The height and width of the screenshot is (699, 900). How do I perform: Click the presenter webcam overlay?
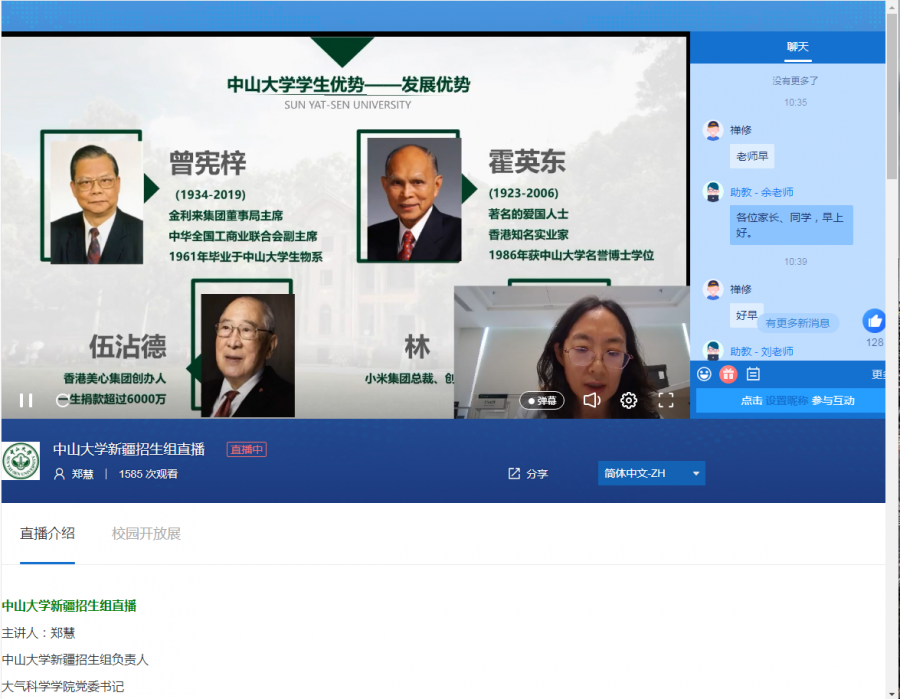pyautogui.click(x=571, y=345)
